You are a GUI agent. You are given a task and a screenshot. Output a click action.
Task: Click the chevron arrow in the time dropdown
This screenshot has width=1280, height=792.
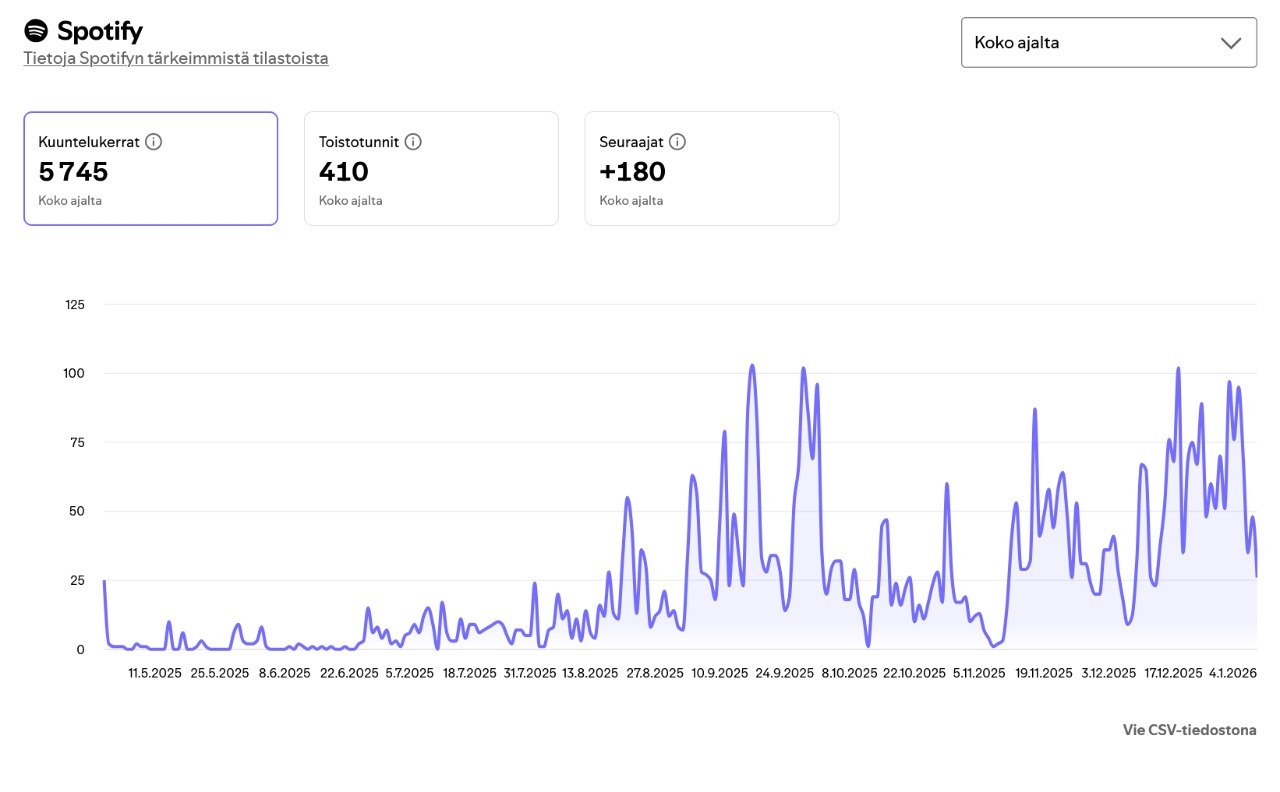(x=1231, y=43)
